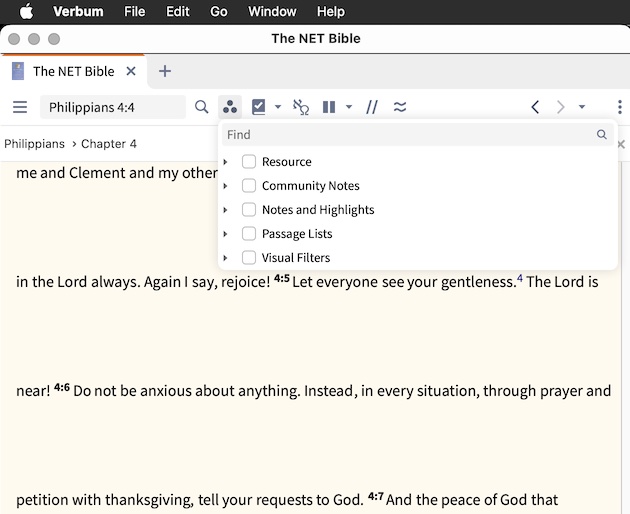Screen dimensions: 630x514
Task: Expand the Community Notes row arrow
Action: [x=225, y=186]
